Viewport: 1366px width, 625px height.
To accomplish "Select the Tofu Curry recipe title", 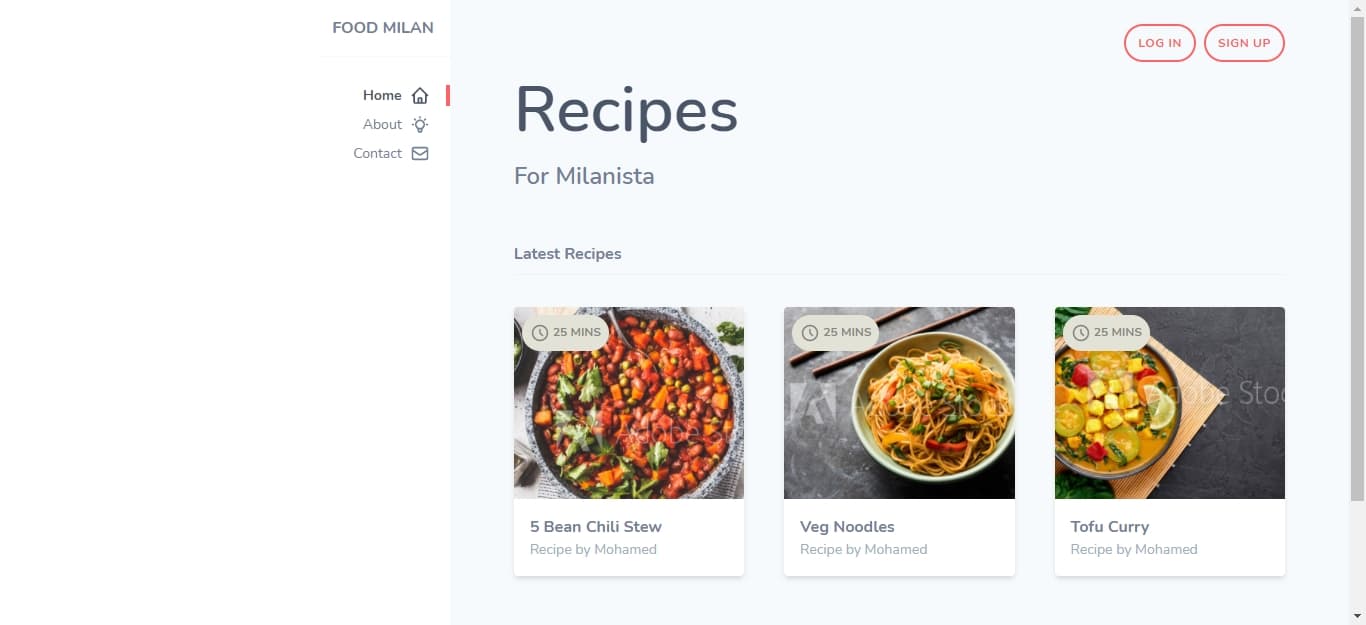I will [1110, 527].
